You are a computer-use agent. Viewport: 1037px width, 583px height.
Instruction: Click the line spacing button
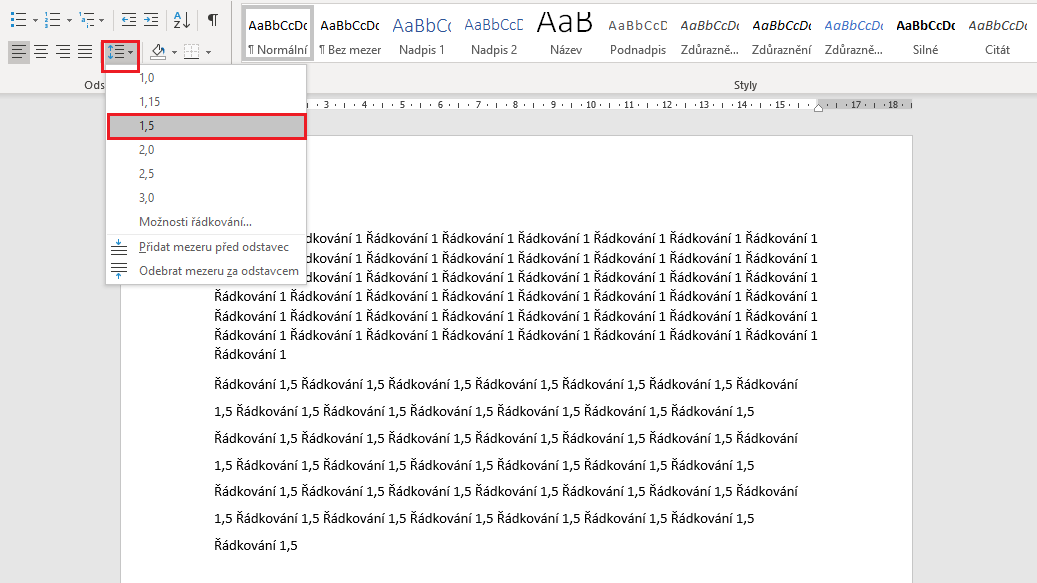click(120, 52)
